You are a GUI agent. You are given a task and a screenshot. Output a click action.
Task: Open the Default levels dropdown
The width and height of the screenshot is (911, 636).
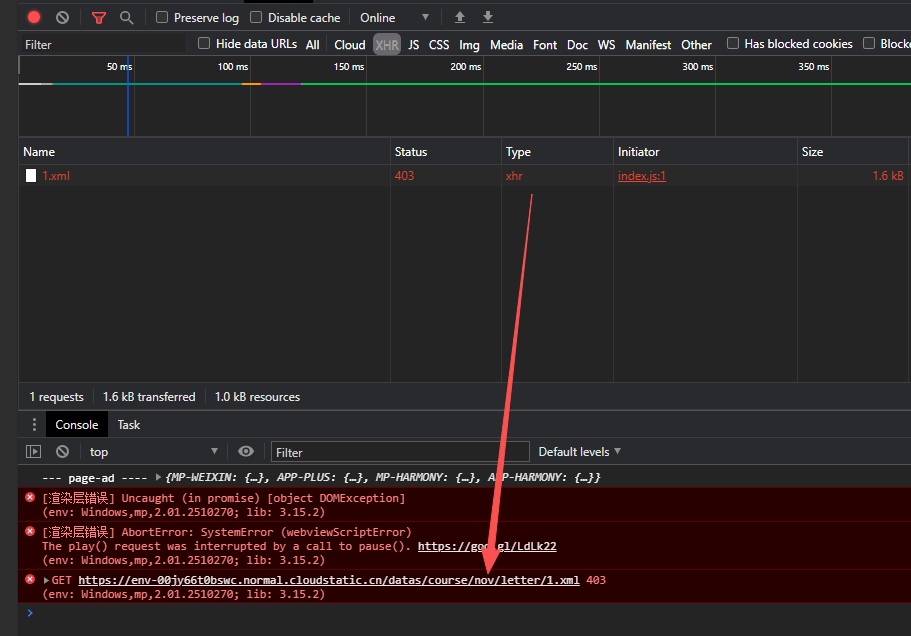click(580, 452)
